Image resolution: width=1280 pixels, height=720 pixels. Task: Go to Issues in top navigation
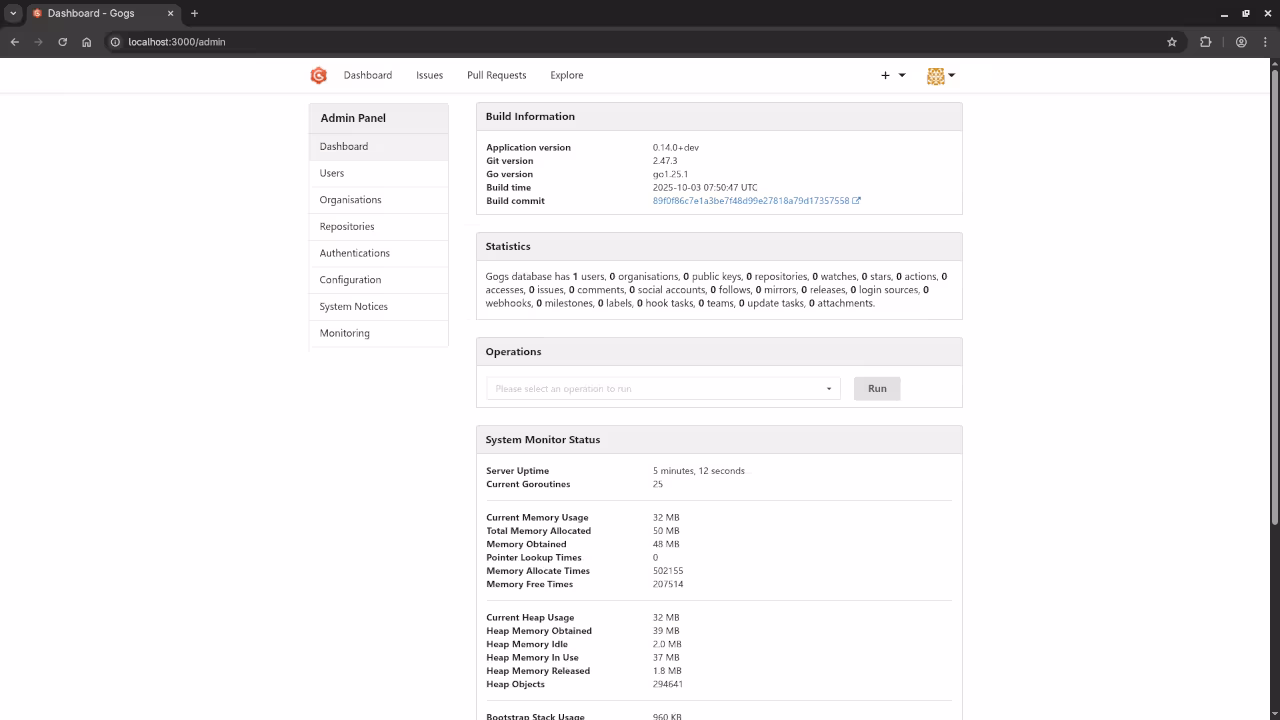click(x=429, y=75)
